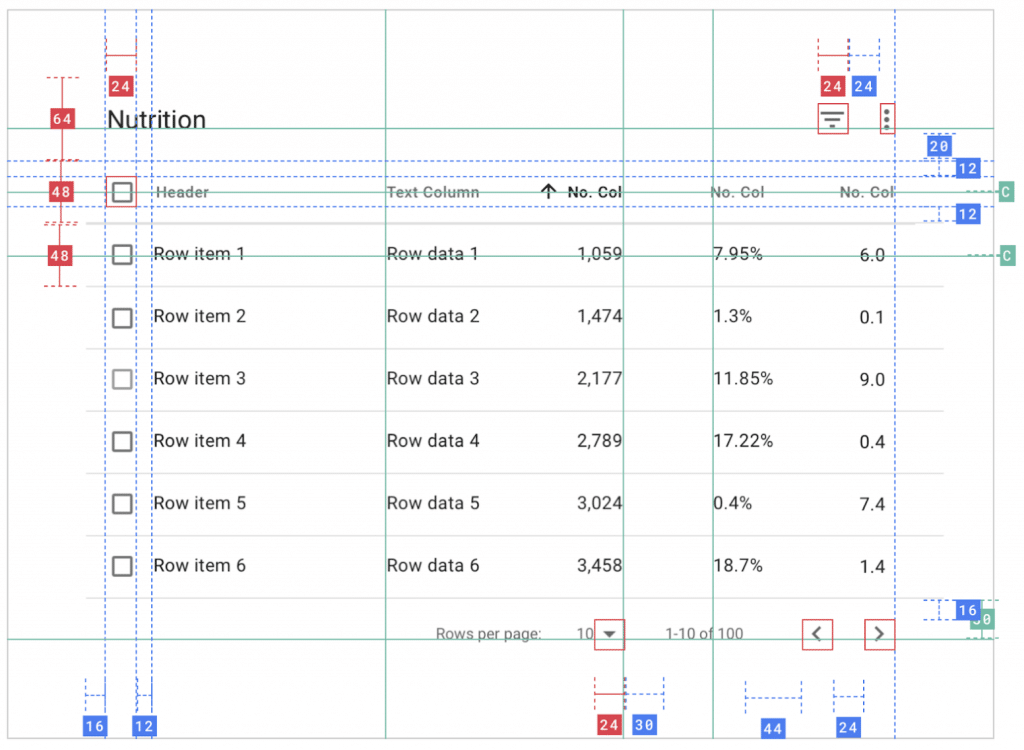
Task: Click the 6.0 value cell
Action: coord(872,255)
